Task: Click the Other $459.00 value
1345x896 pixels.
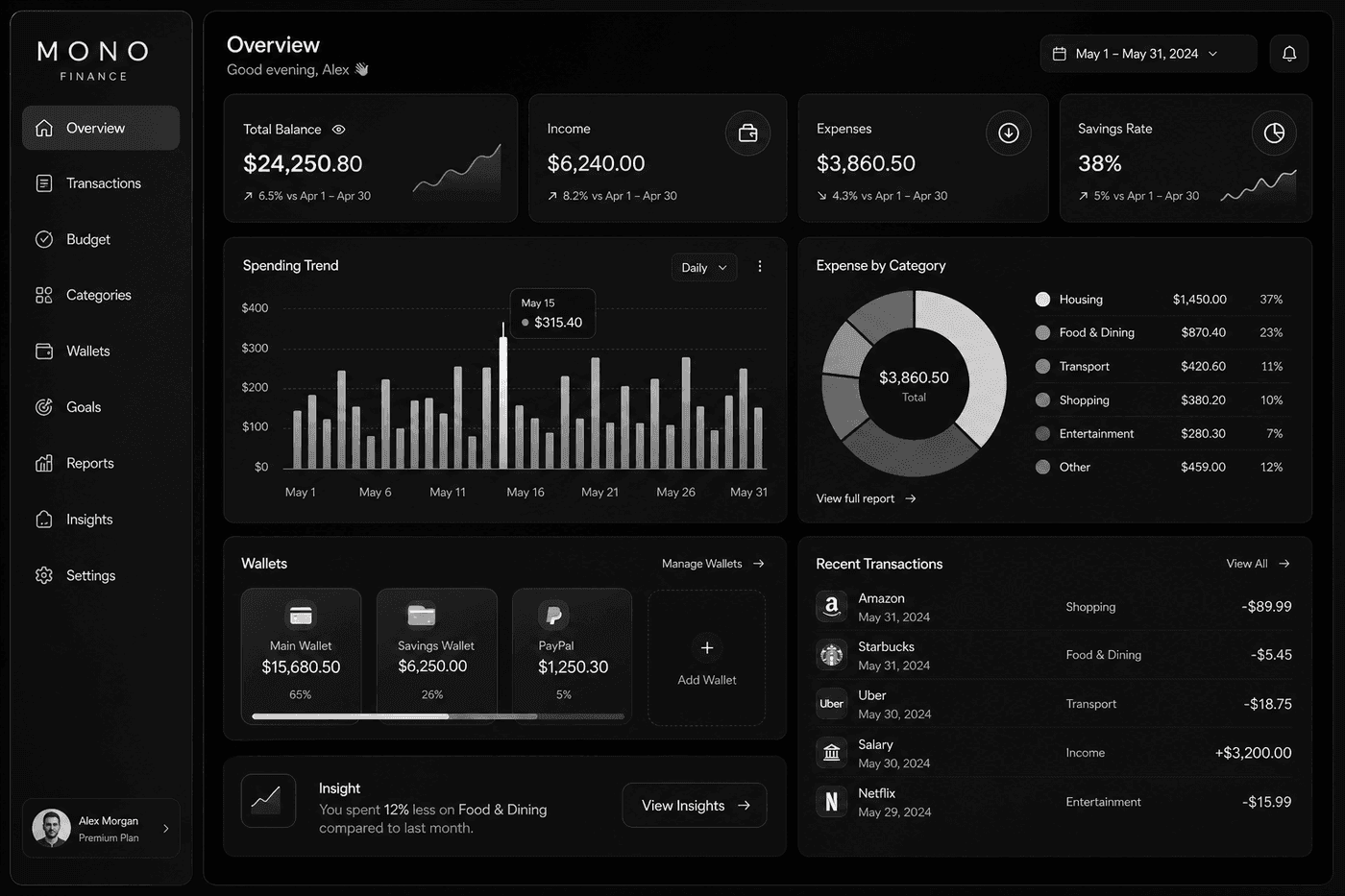Action: (x=1203, y=468)
